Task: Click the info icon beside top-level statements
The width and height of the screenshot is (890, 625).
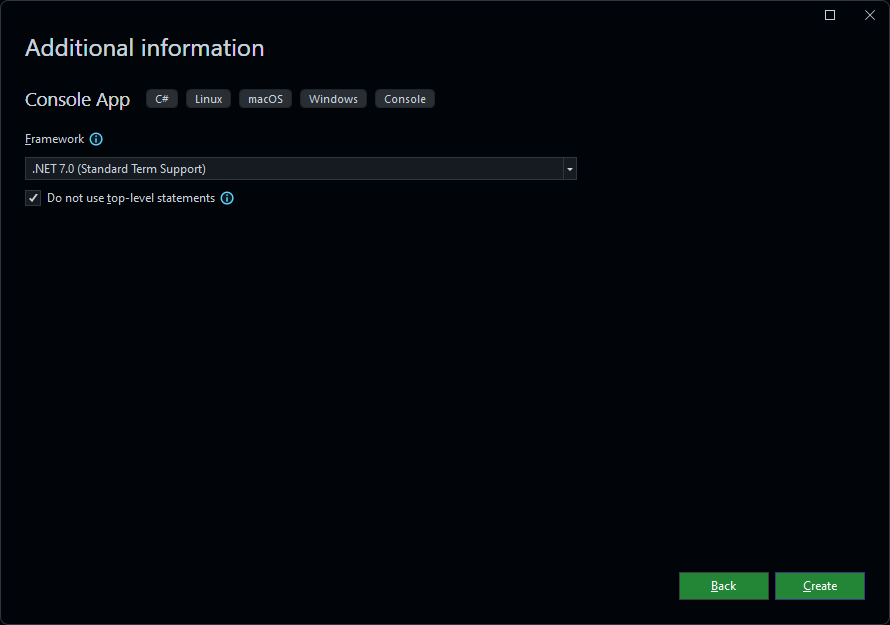Action: click(226, 198)
